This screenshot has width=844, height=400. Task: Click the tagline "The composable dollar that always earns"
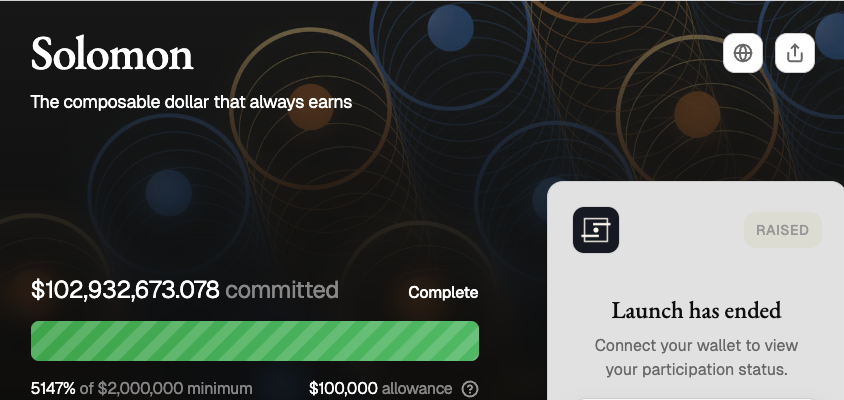pyautogui.click(x=191, y=102)
